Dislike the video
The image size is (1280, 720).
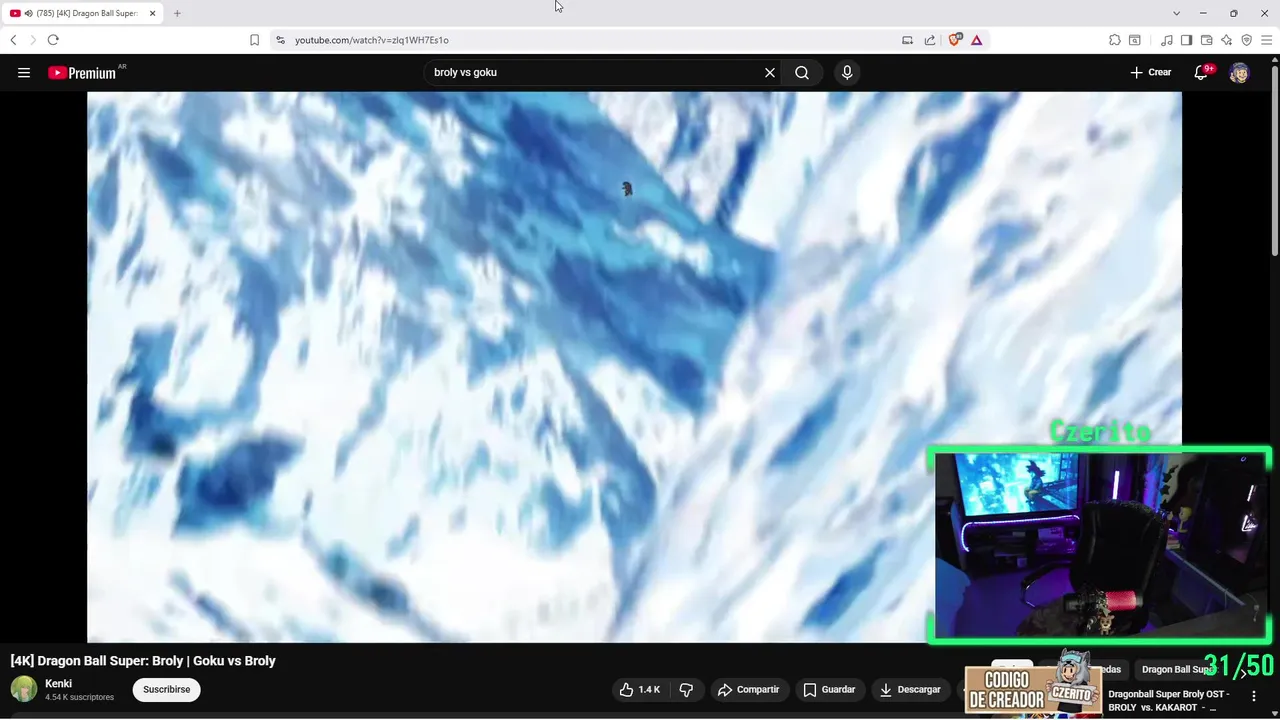686,690
